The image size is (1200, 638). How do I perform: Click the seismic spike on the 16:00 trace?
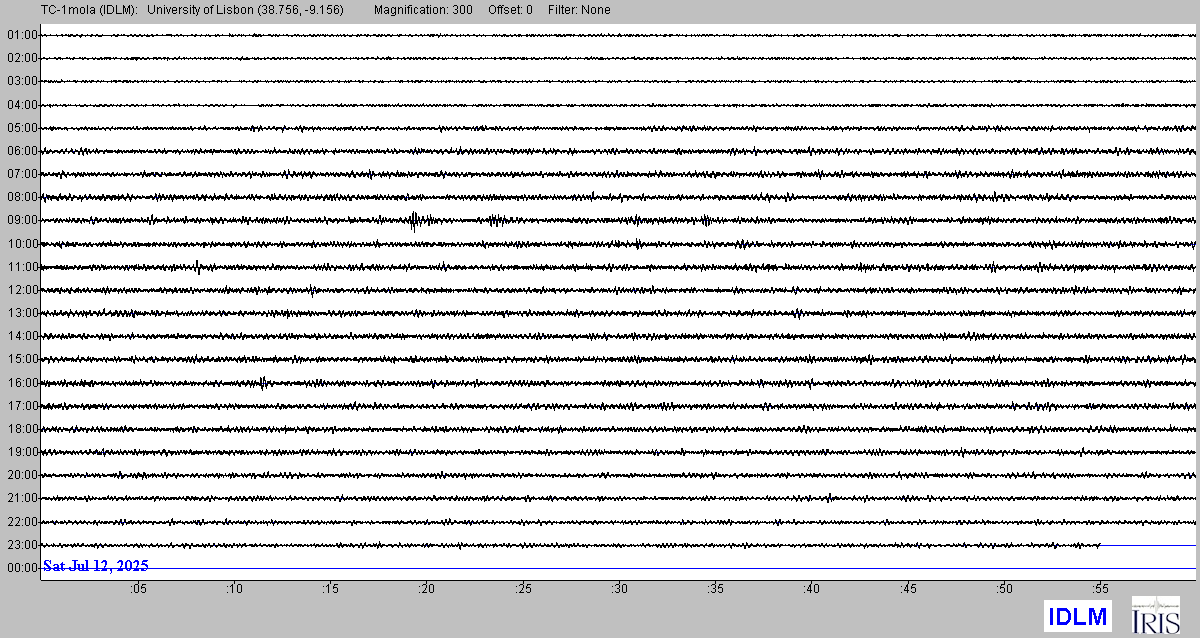pos(263,382)
